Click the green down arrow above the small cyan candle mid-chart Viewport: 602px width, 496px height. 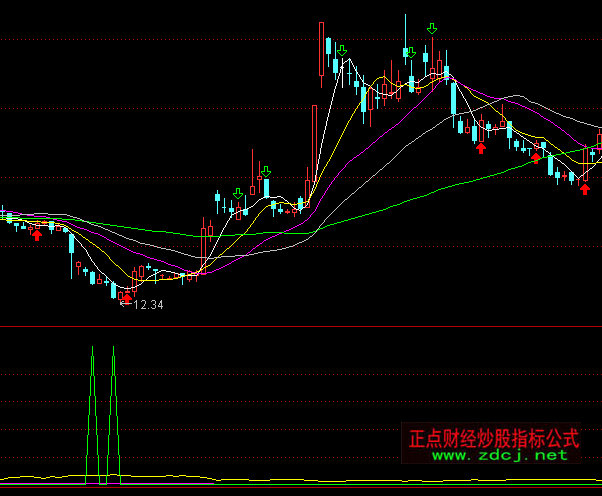pyautogui.click(x=265, y=172)
